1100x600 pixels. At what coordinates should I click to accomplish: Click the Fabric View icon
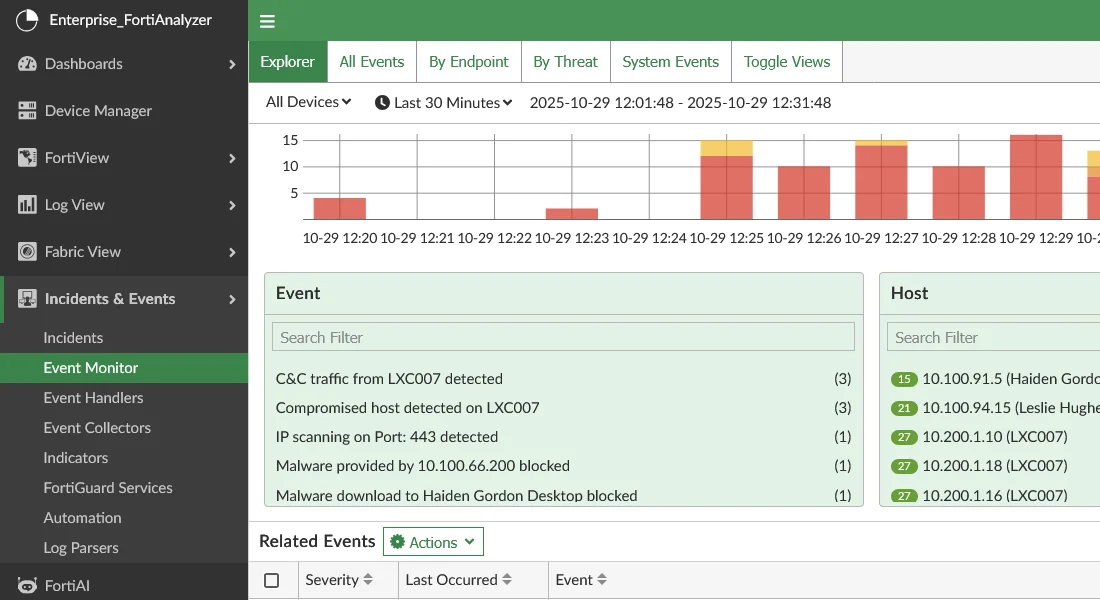27,252
